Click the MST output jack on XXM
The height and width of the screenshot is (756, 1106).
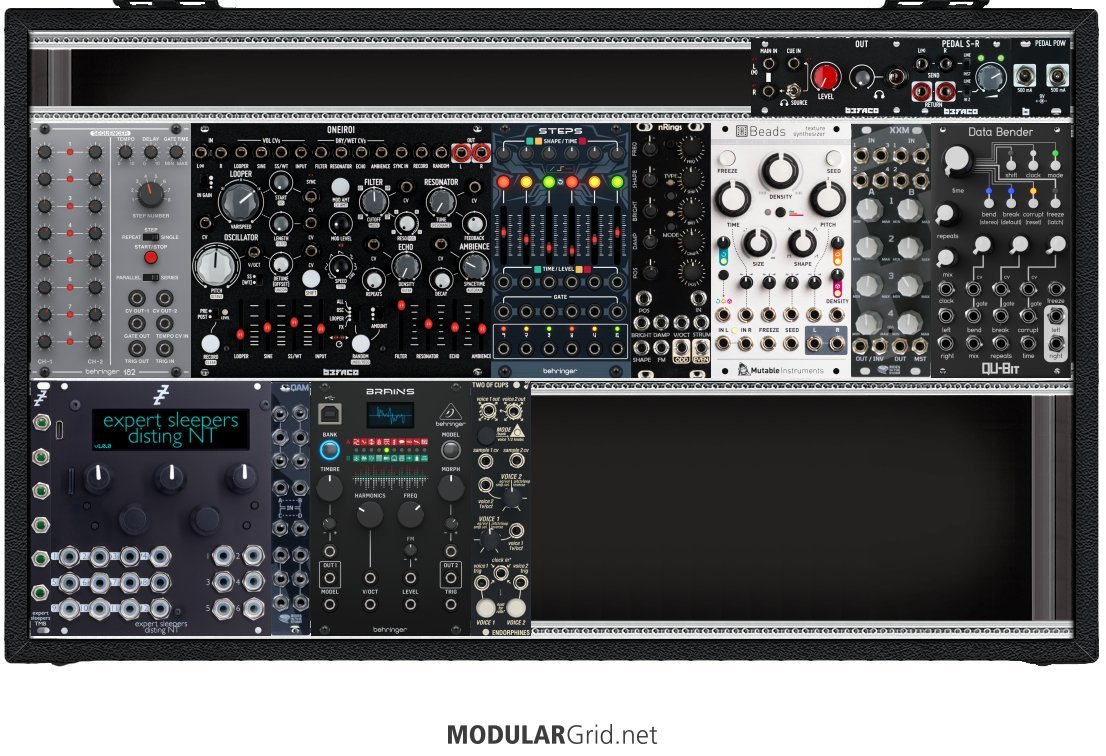coord(920,346)
